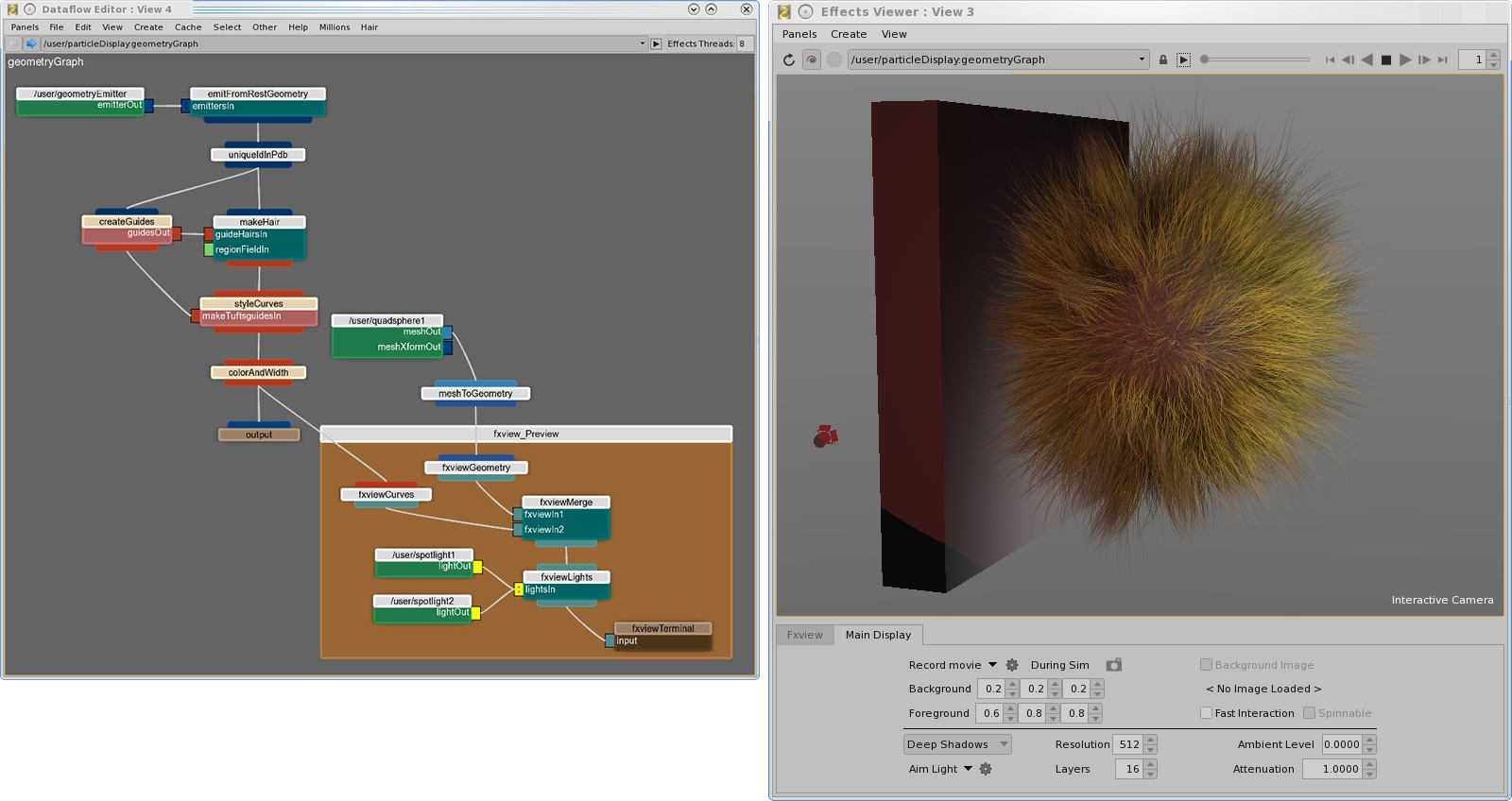Screen dimensions: 1512x801
Task: Click the Effects Threads value field
Action: point(744,43)
